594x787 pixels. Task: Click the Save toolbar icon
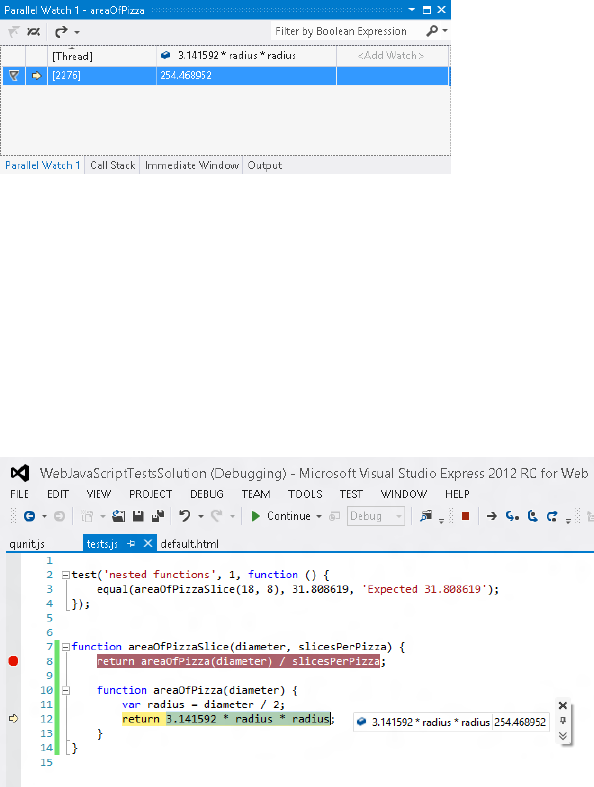[x=138, y=516]
